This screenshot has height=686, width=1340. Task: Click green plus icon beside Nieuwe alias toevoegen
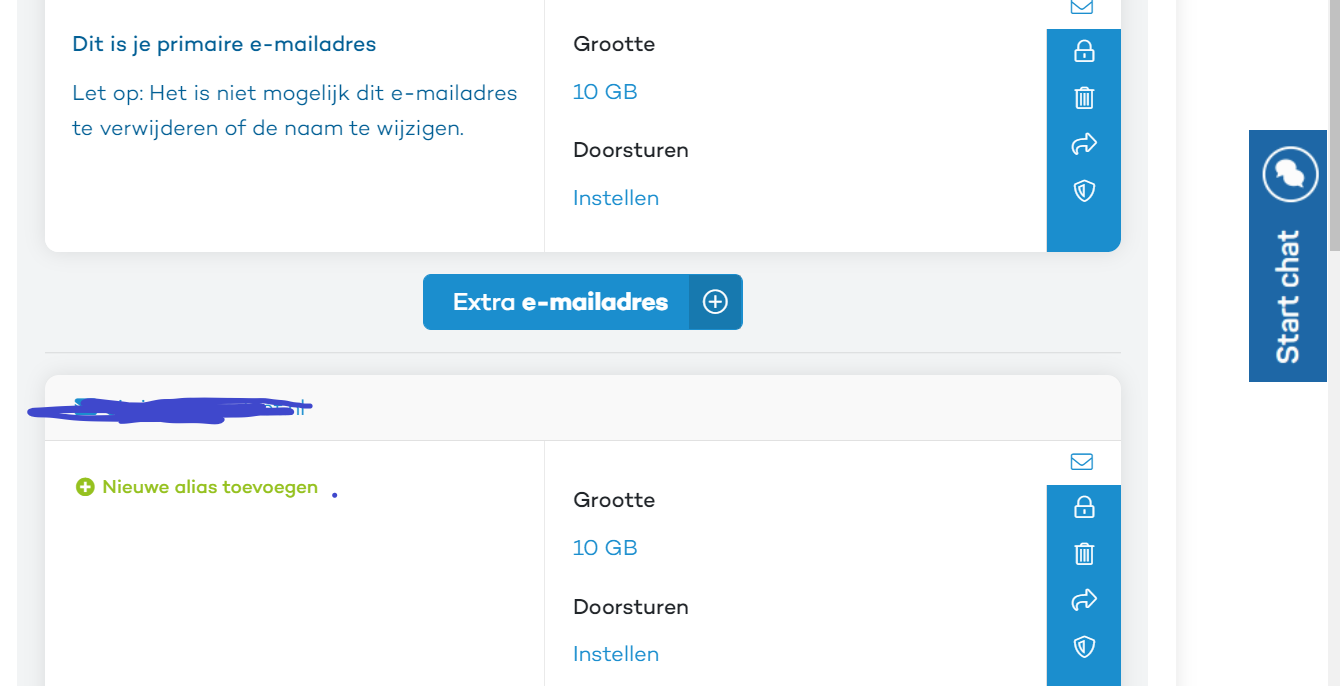85,487
